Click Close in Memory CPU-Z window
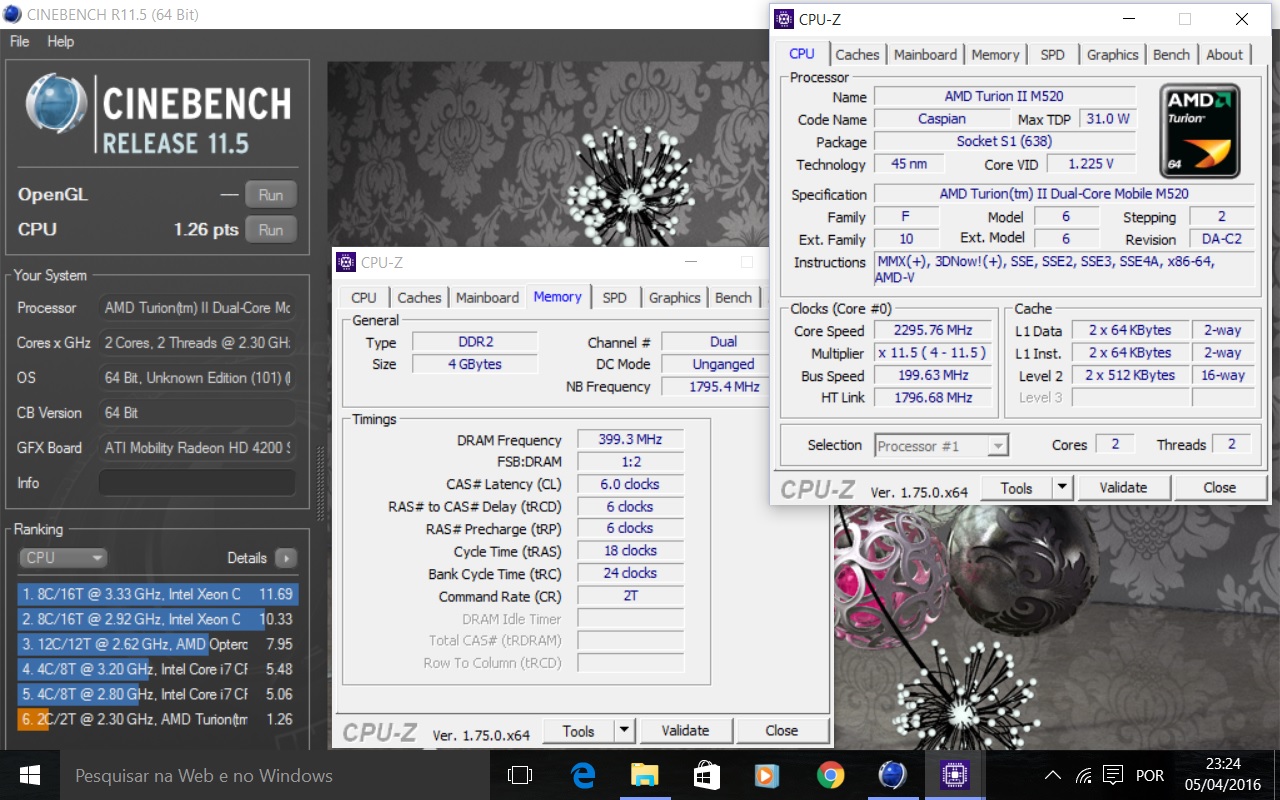The width and height of the screenshot is (1280, 800). [782, 731]
